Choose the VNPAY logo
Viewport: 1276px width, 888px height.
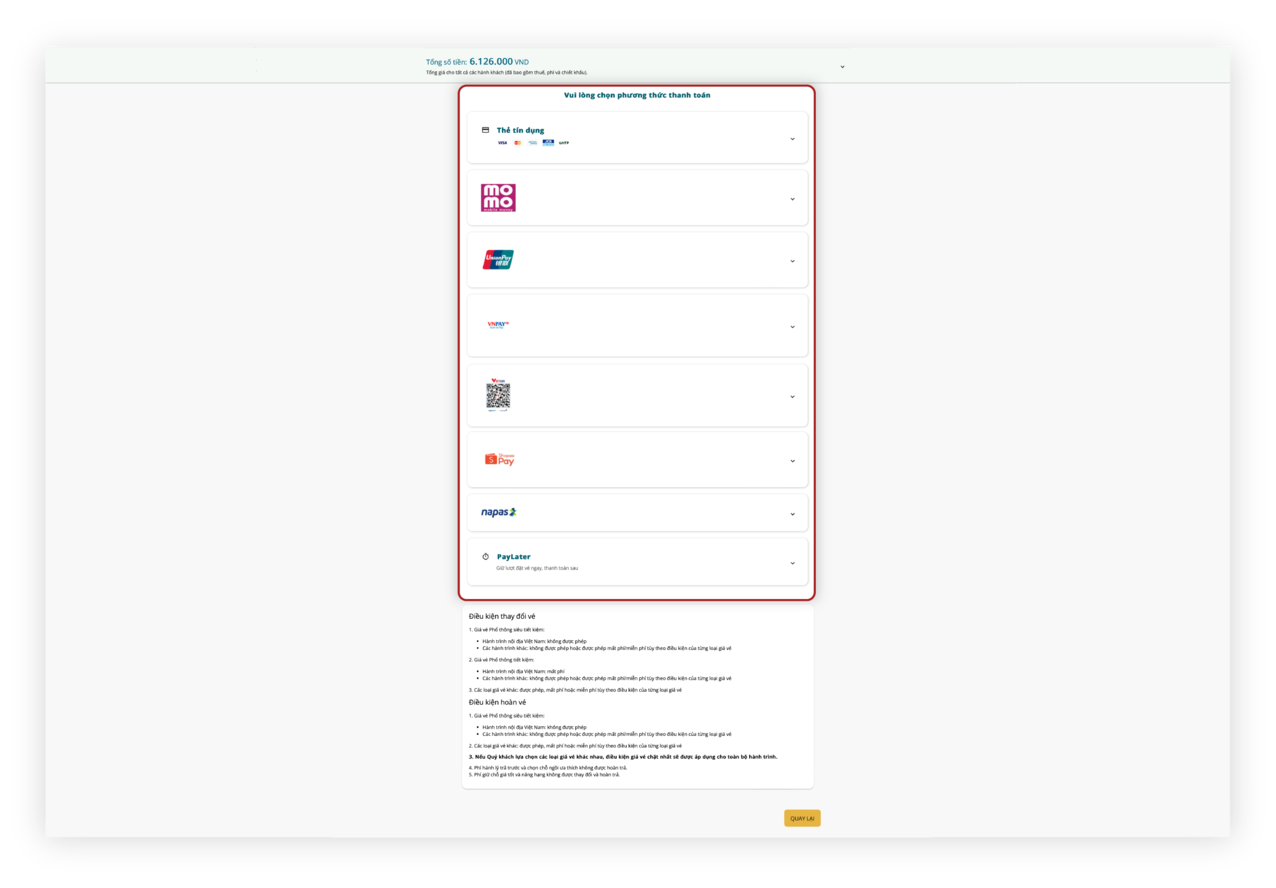[498, 324]
